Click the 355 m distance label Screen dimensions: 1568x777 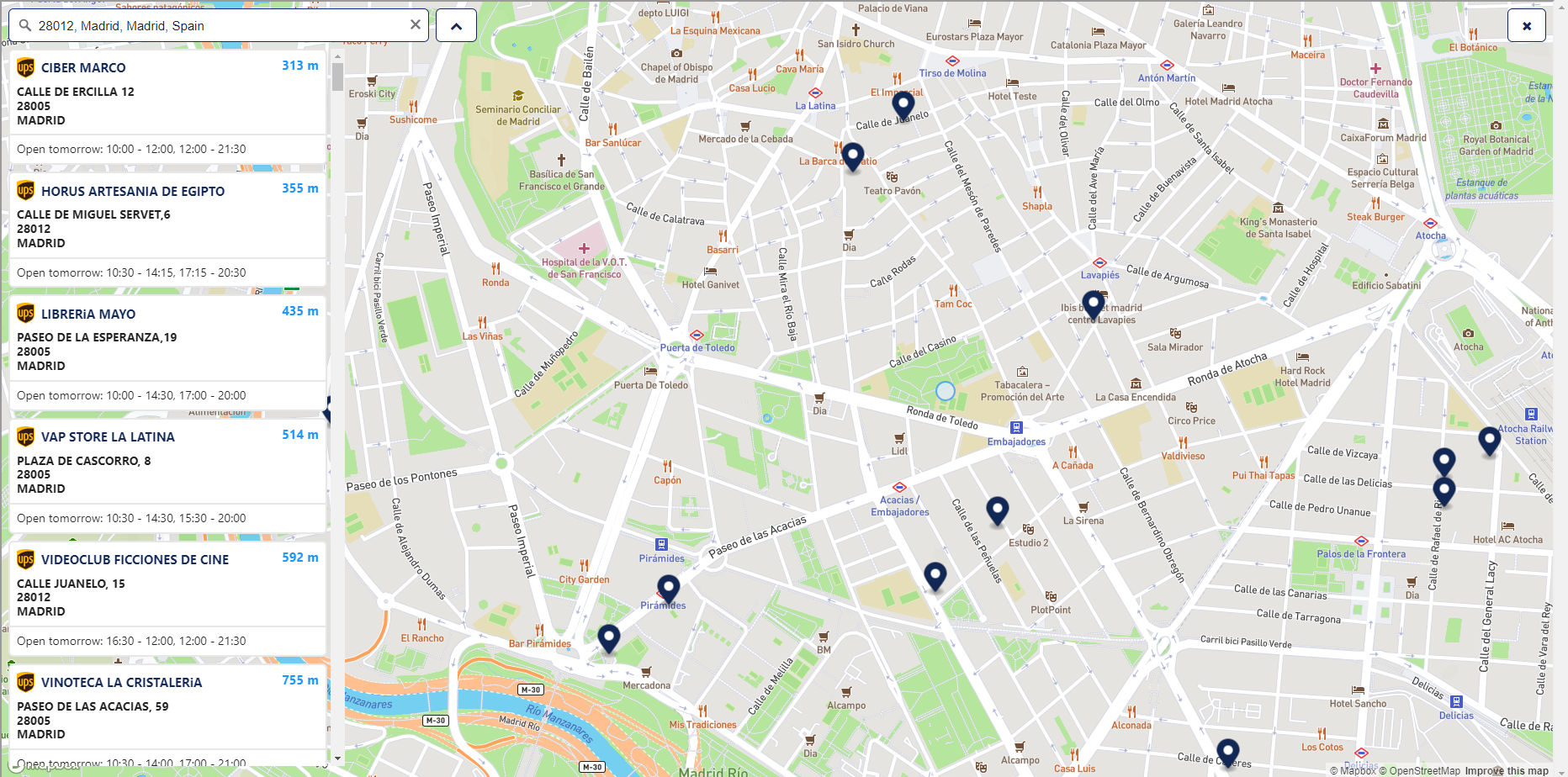click(x=300, y=188)
